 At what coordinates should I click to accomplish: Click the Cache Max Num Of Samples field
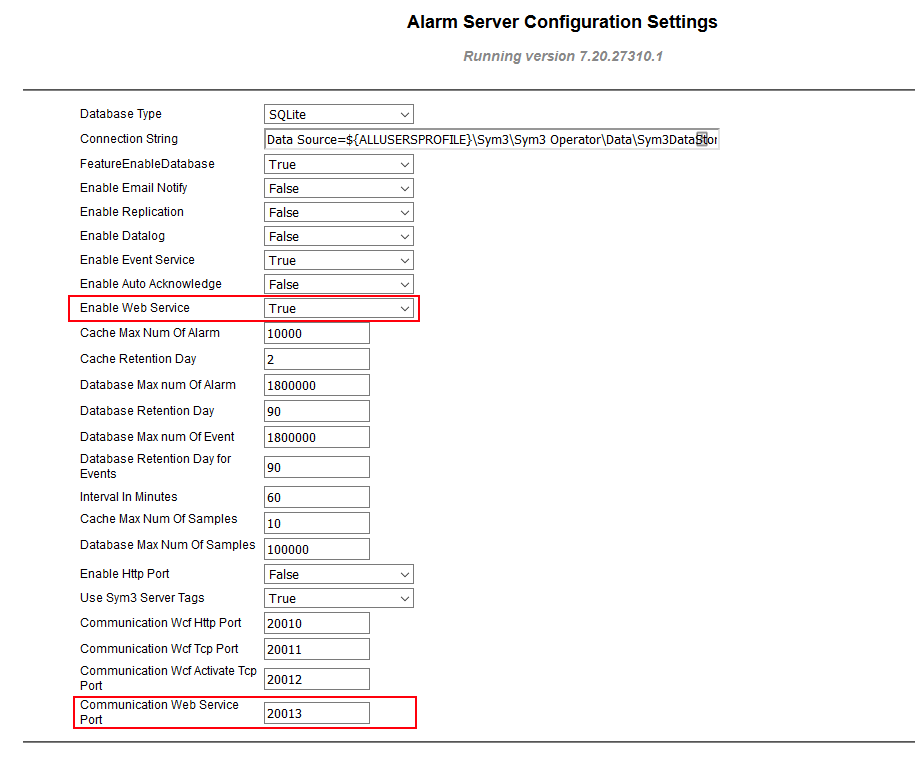316,523
